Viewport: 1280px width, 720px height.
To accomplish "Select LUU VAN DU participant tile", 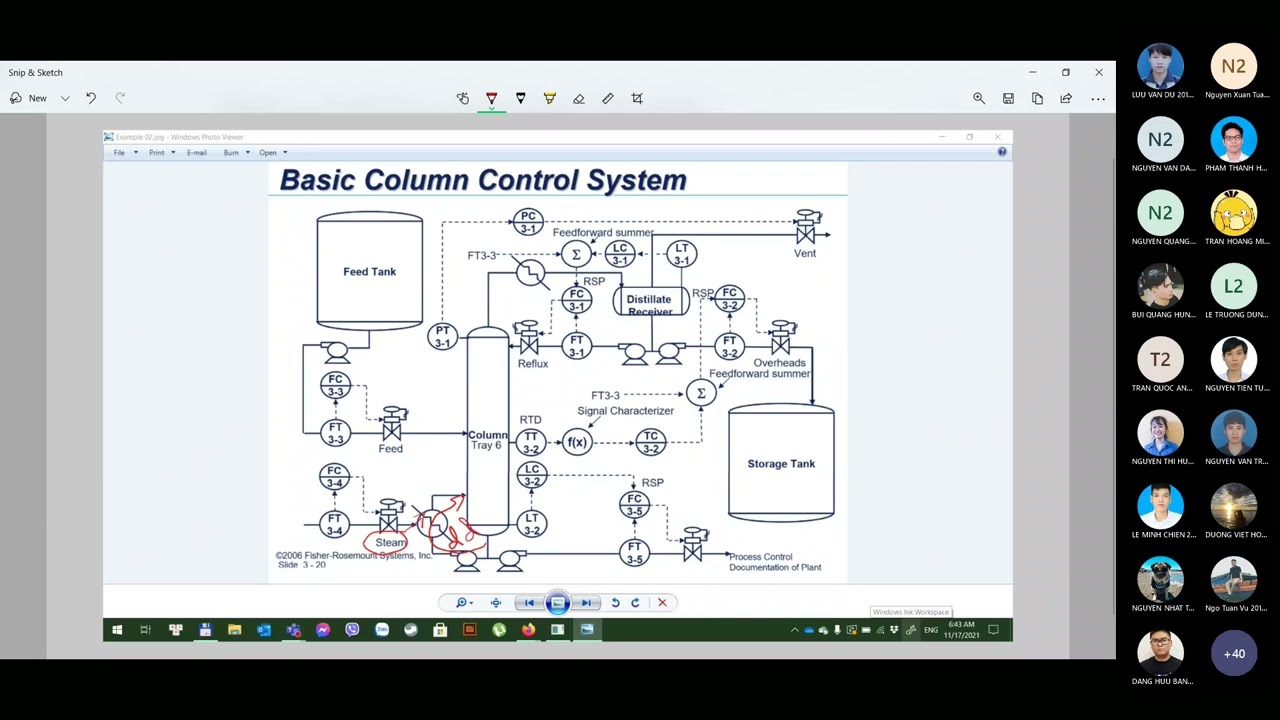I will (1161, 72).
